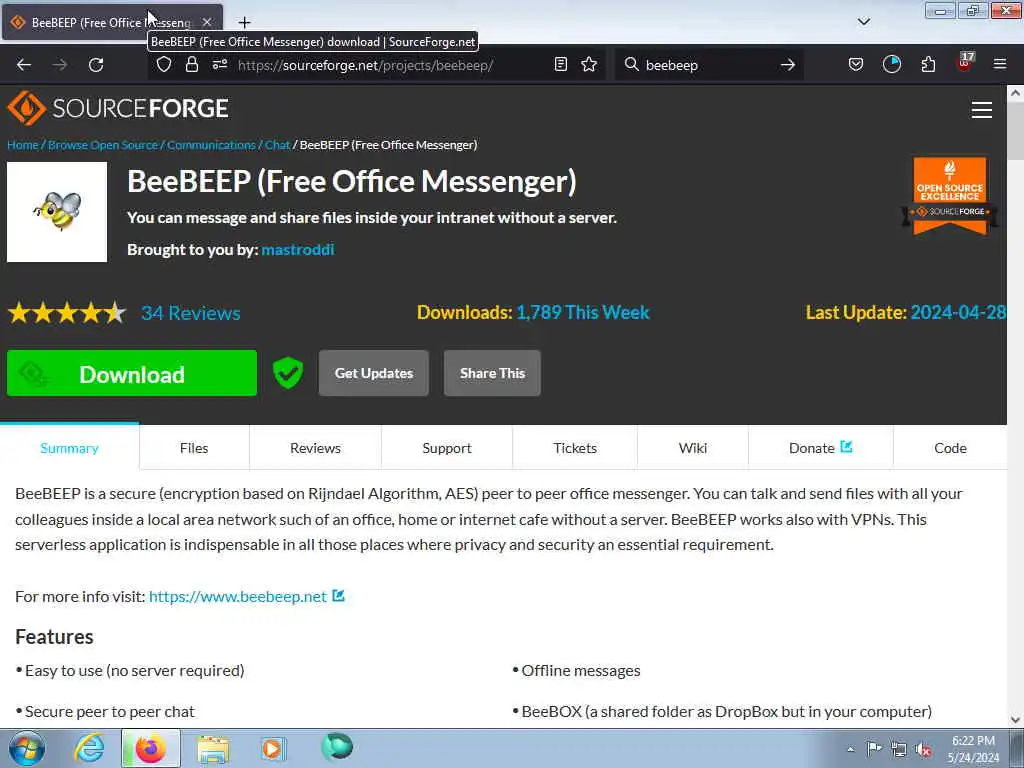Click the BeeBEEP bee project icon
Viewport: 1024px width, 768px height.
(x=57, y=212)
